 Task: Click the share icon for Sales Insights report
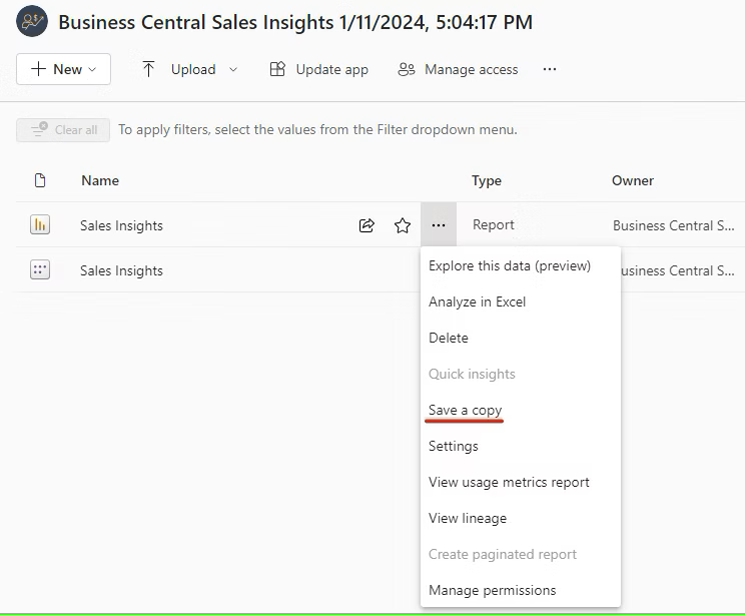(x=367, y=226)
